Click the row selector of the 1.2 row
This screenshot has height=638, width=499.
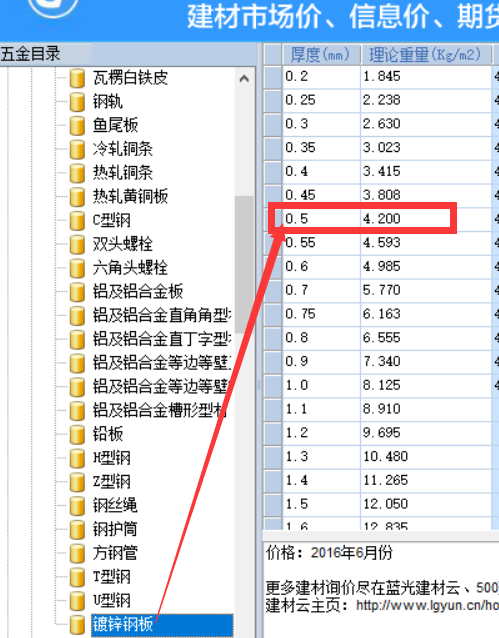(x=273, y=433)
